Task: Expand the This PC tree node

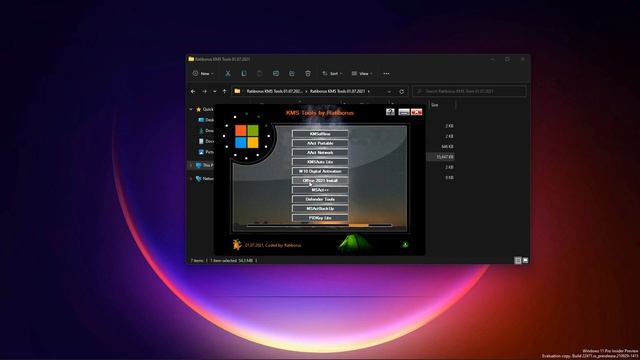Action: [x=191, y=165]
